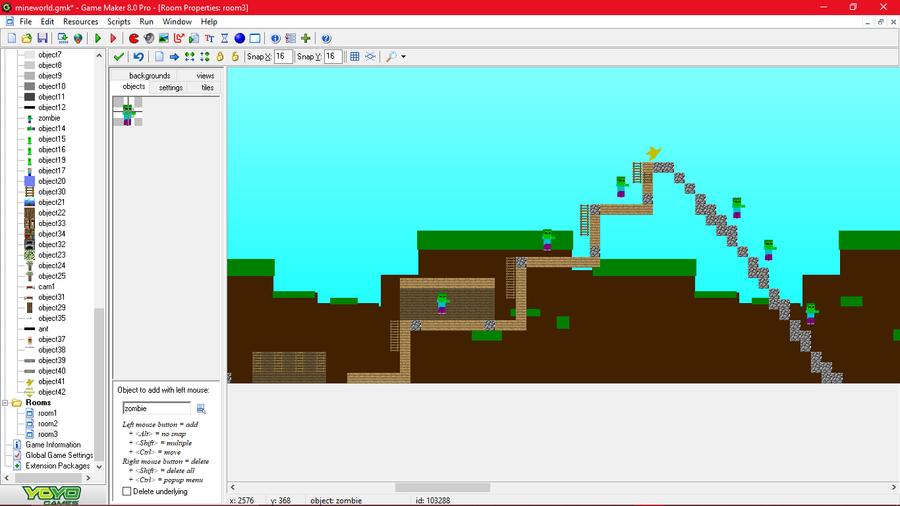Open Extension Packages in the tree
The height and width of the screenshot is (506, 900).
tap(57, 466)
